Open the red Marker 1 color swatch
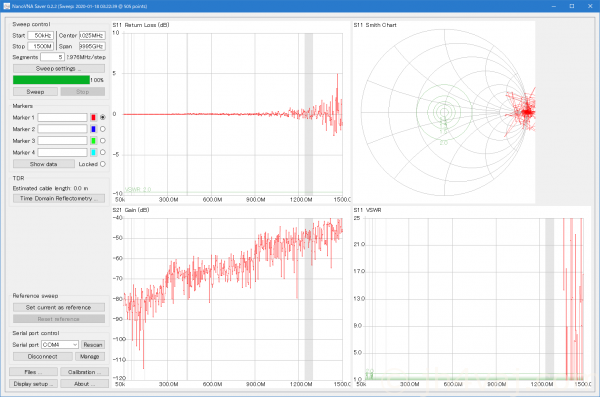 tap(93, 118)
